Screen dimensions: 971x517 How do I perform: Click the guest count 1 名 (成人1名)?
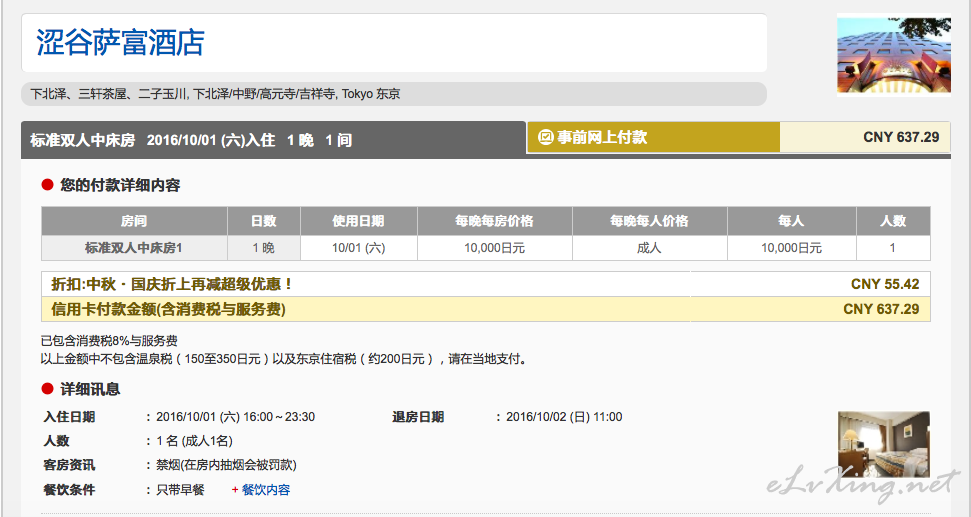point(194,441)
